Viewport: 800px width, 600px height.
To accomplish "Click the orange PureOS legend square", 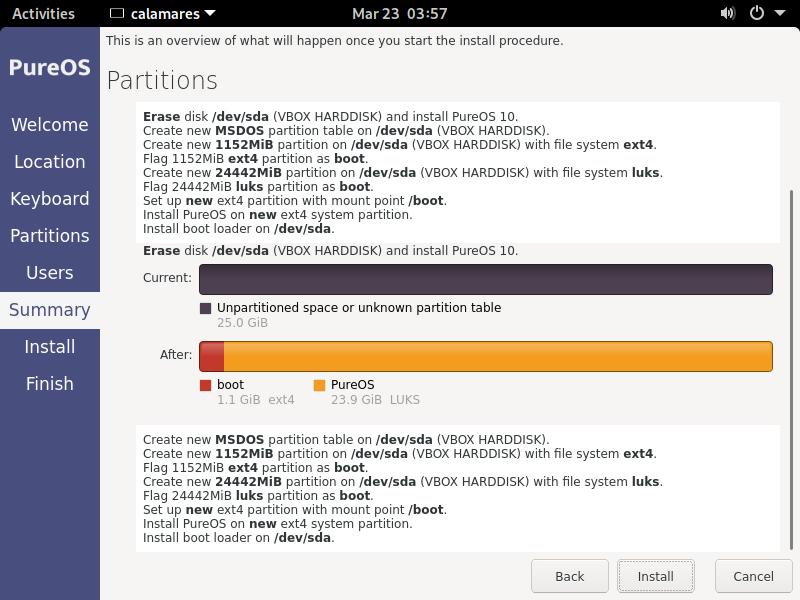I will [x=320, y=385].
